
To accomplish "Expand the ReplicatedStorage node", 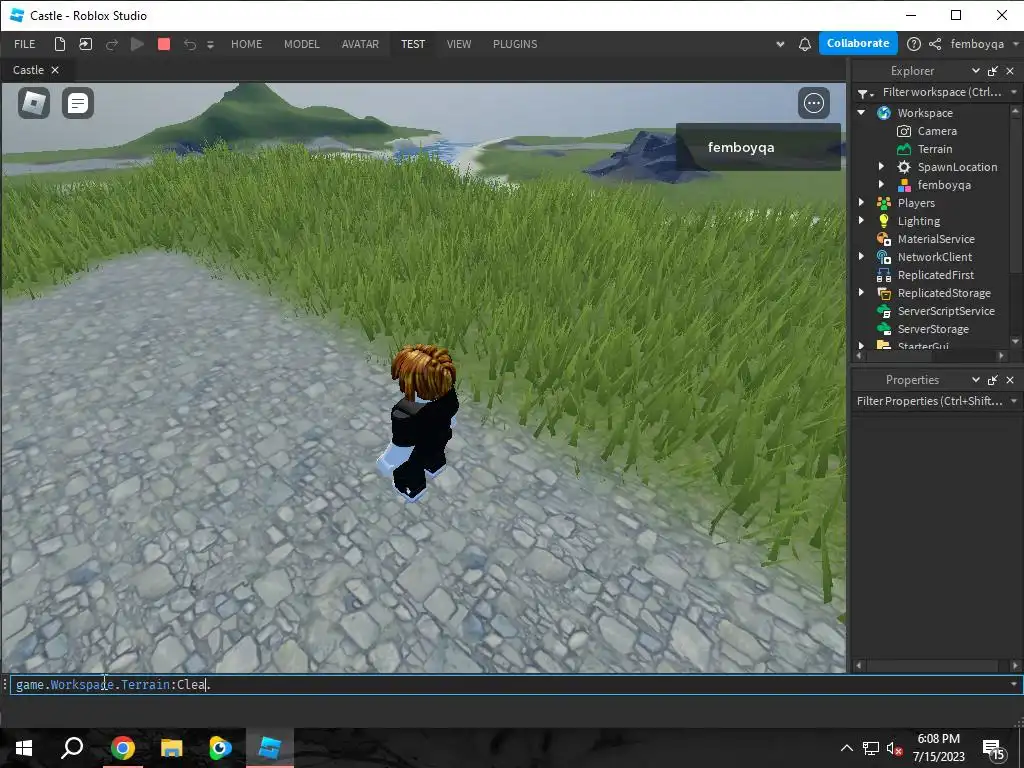I will pos(861,293).
